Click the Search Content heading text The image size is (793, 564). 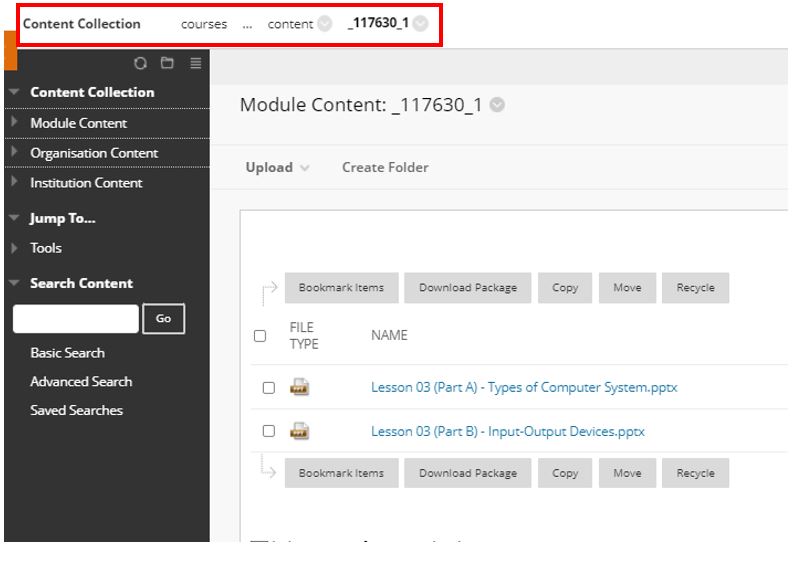click(81, 283)
